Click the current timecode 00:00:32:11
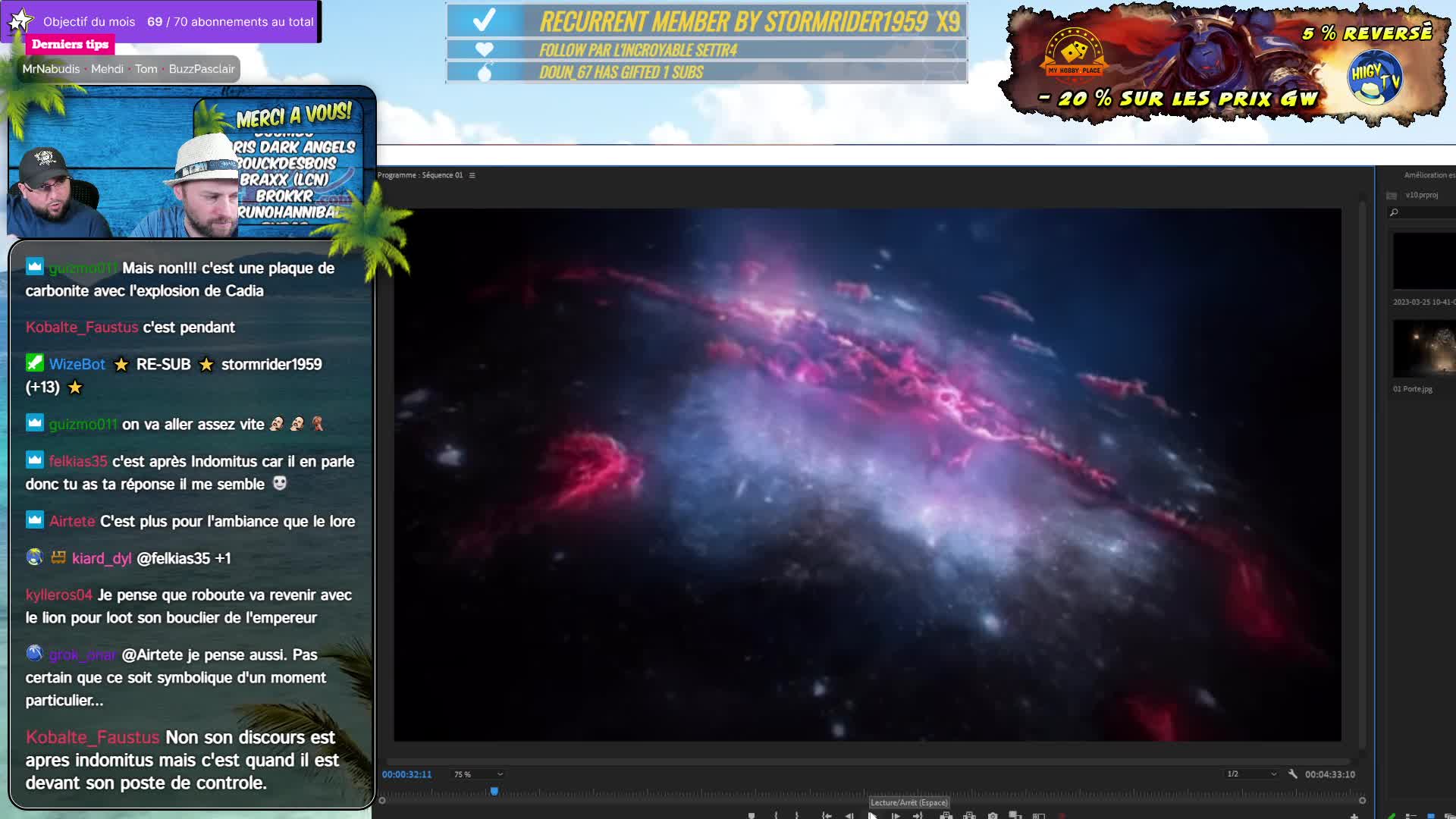Screen dimensions: 1456x819 tap(406, 774)
